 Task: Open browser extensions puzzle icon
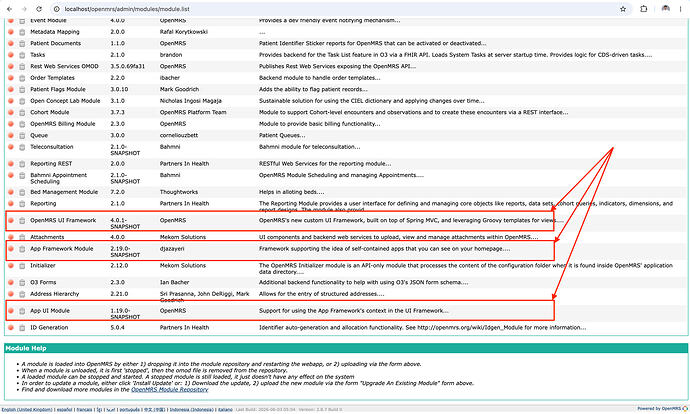[643, 9]
